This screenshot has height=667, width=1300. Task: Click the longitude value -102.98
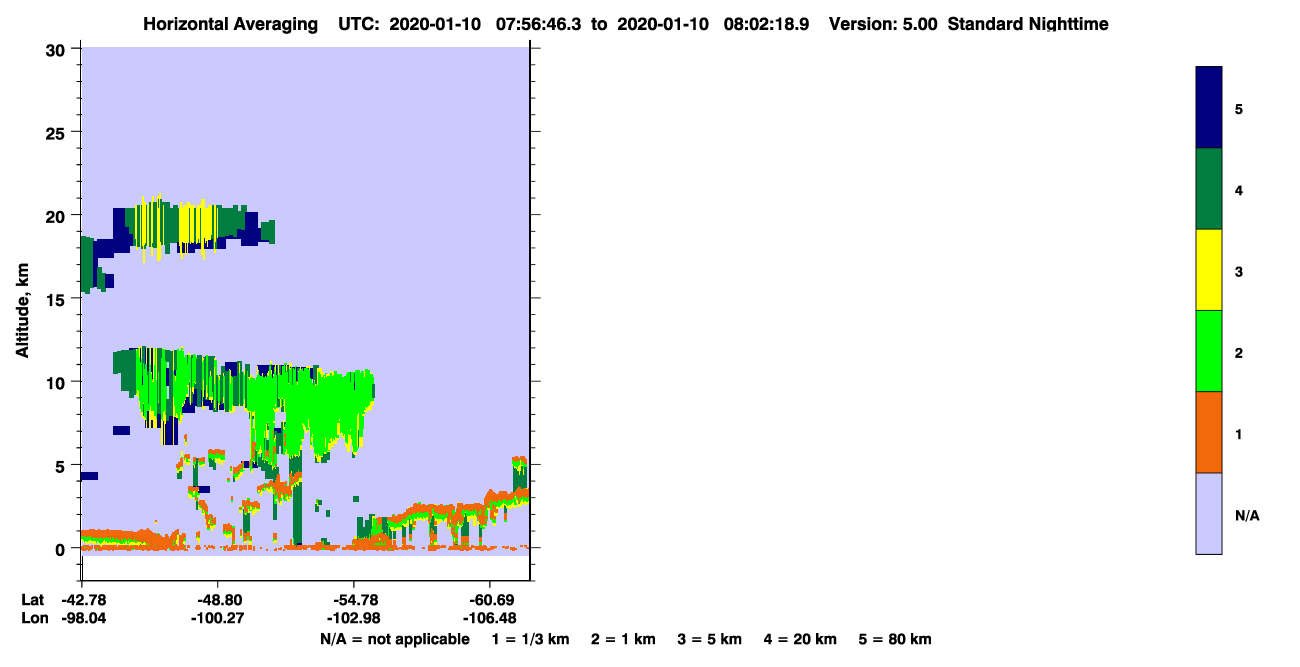click(353, 618)
